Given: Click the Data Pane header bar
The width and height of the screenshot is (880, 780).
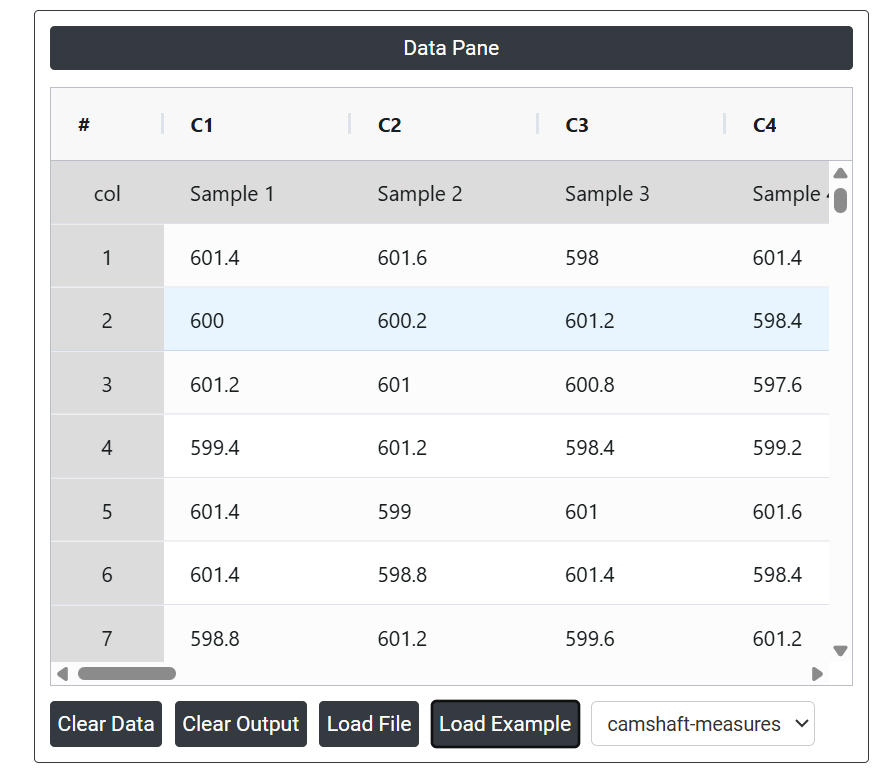Looking at the screenshot, I should [451, 48].
